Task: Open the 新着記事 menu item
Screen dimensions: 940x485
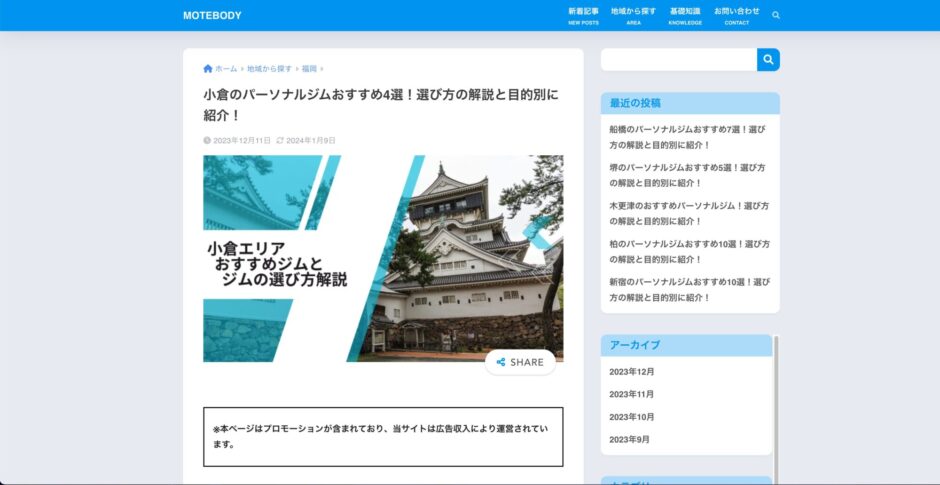Action: pos(583,15)
